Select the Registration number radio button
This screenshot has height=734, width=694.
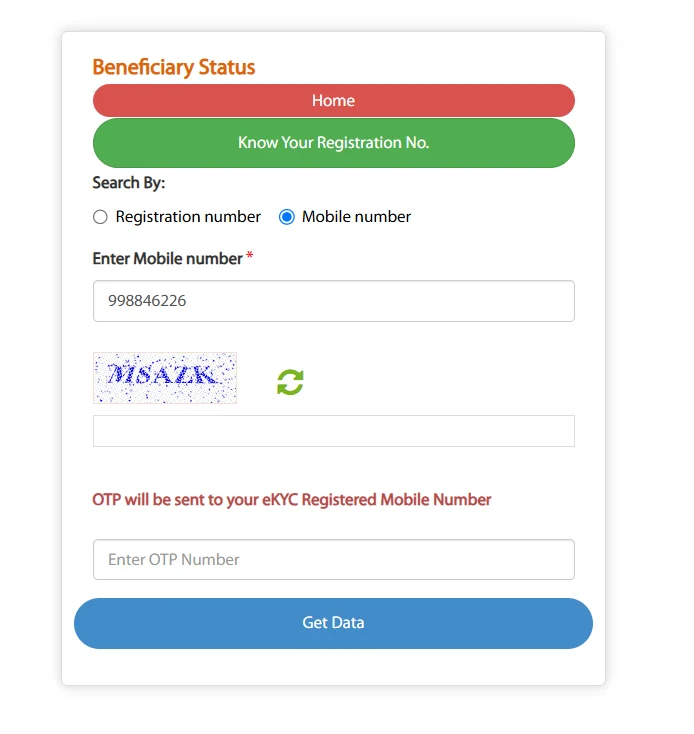100,217
